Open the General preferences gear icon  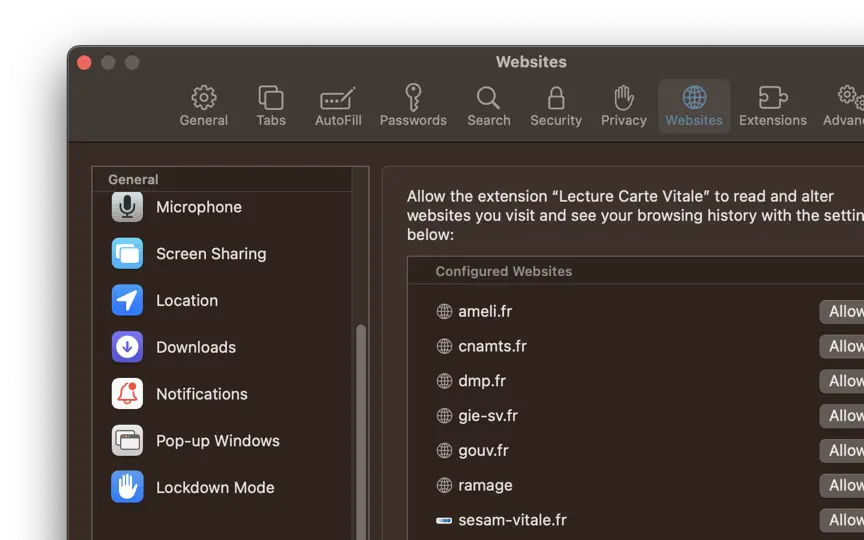(204, 98)
